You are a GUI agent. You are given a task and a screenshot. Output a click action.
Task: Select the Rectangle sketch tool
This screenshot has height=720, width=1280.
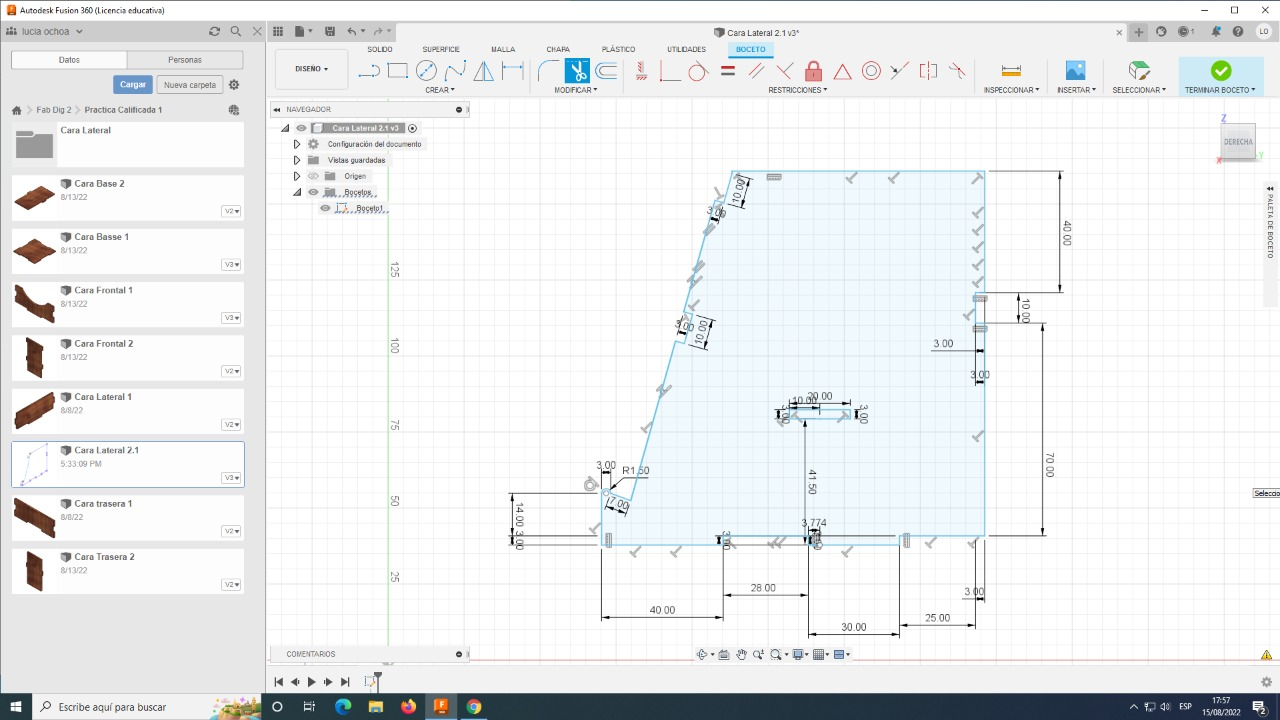tap(397, 71)
